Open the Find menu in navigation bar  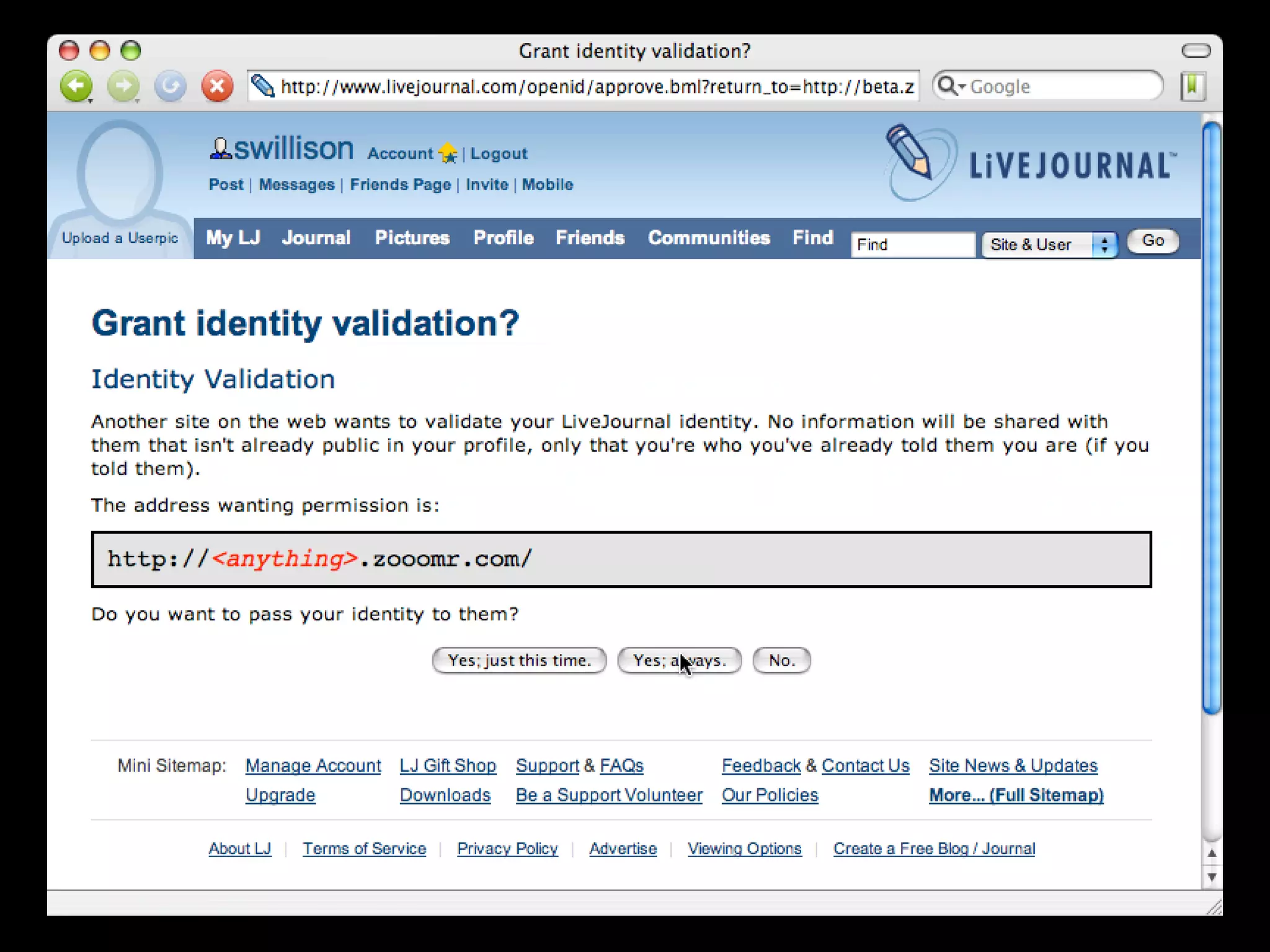(813, 238)
